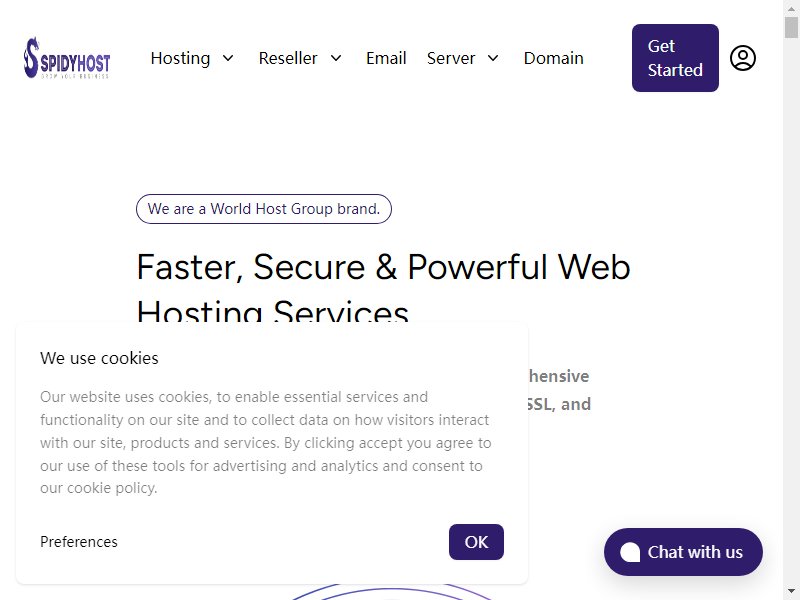Open the Domain menu item
Image resolution: width=800 pixels, height=600 pixels.
(x=554, y=58)
